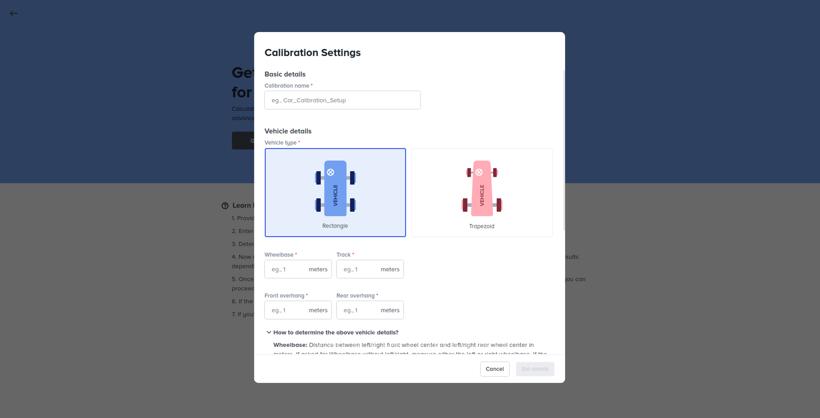Collapse the vehicle details help chevron
This screenshot has height=418, width=820.
click(268, 332)
